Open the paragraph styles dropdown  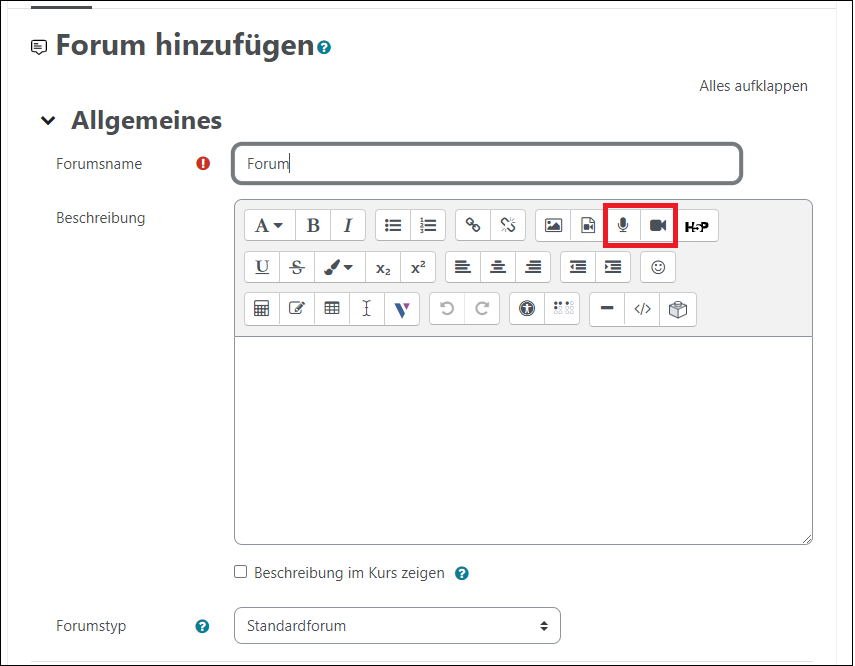click(269, 226)
